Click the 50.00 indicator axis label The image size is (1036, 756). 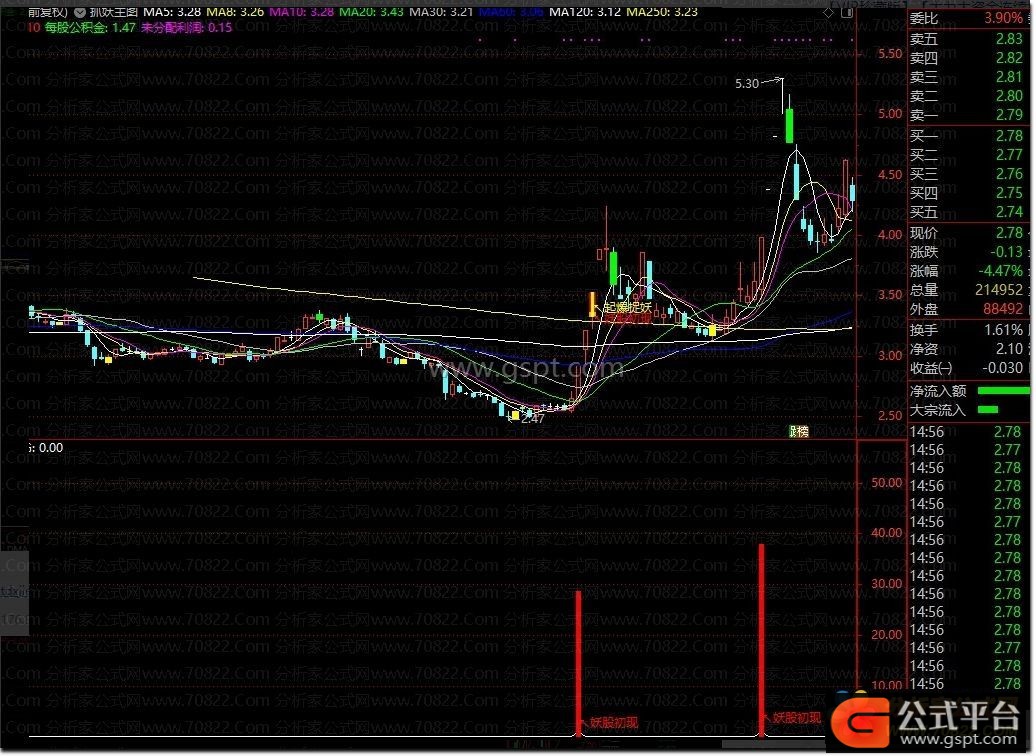(x=887, y=483)
